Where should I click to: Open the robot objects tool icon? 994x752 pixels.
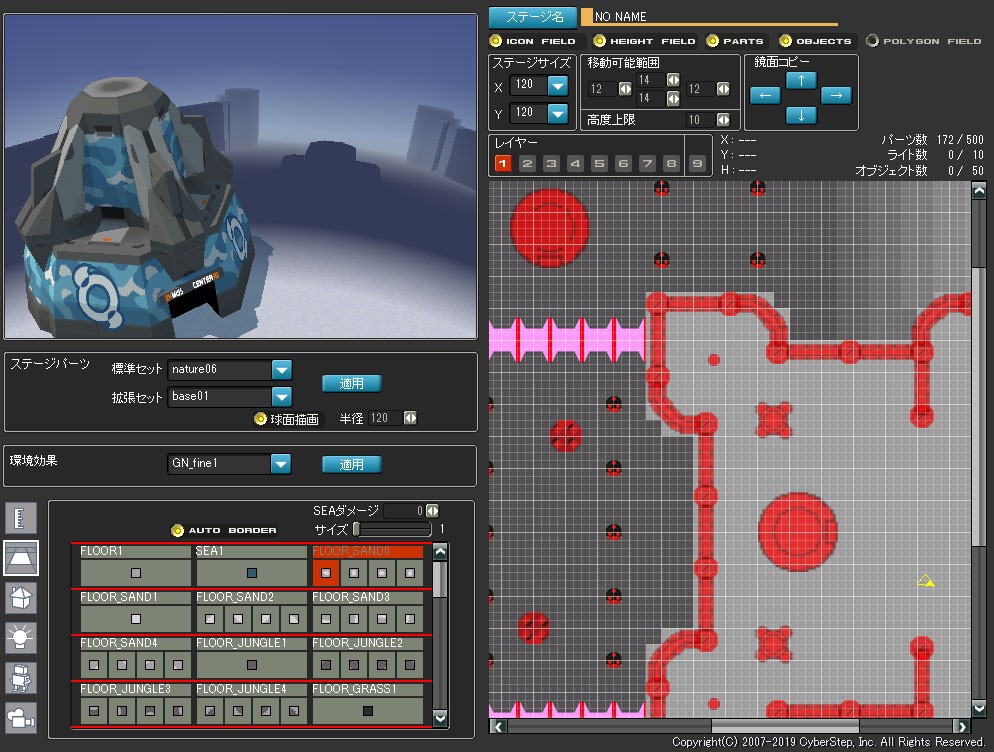(x=21, y=677)
